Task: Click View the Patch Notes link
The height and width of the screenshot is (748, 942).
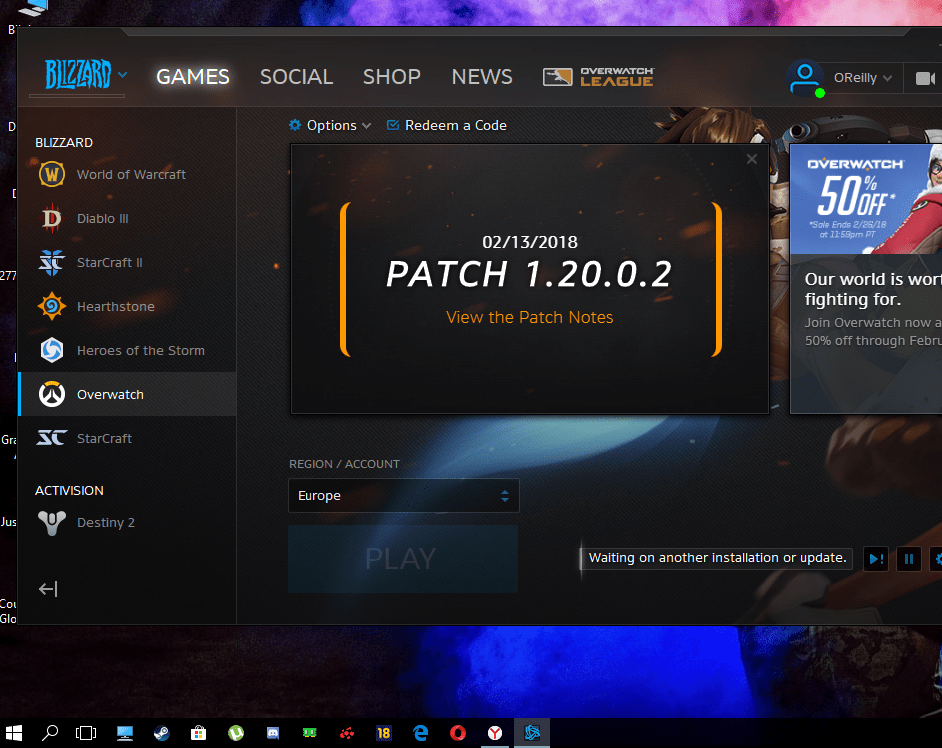Action: tap(529, 317)
